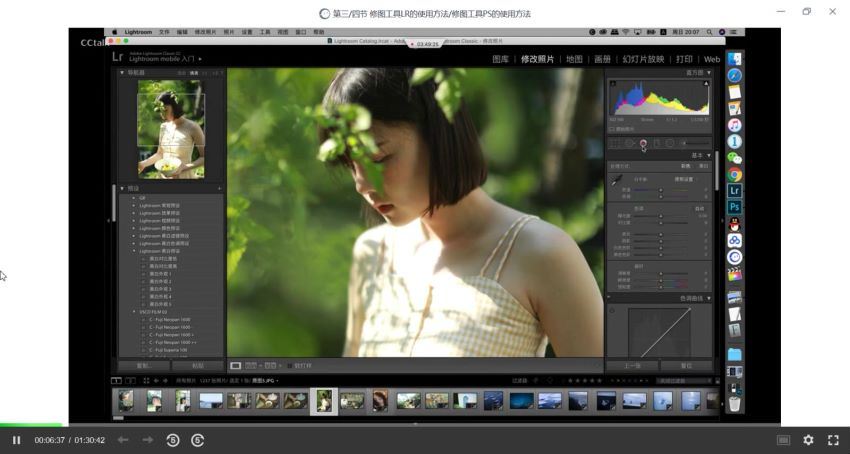Switch to 图库 Library module
The height and width of the screenshot is (454, 850).
(x=500, y=59)
